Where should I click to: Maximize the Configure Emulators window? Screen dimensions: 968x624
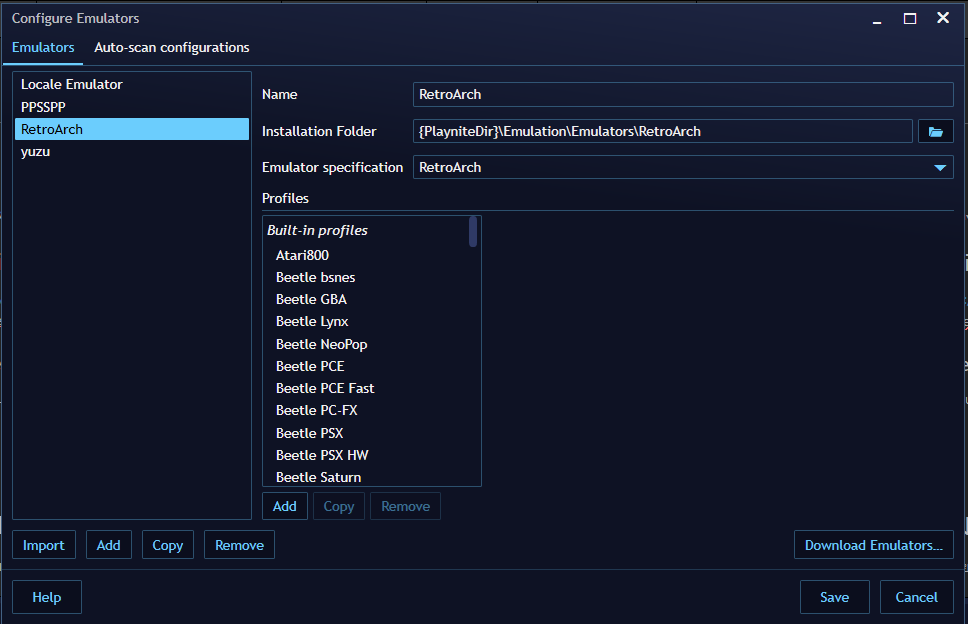tap(909, 18)
